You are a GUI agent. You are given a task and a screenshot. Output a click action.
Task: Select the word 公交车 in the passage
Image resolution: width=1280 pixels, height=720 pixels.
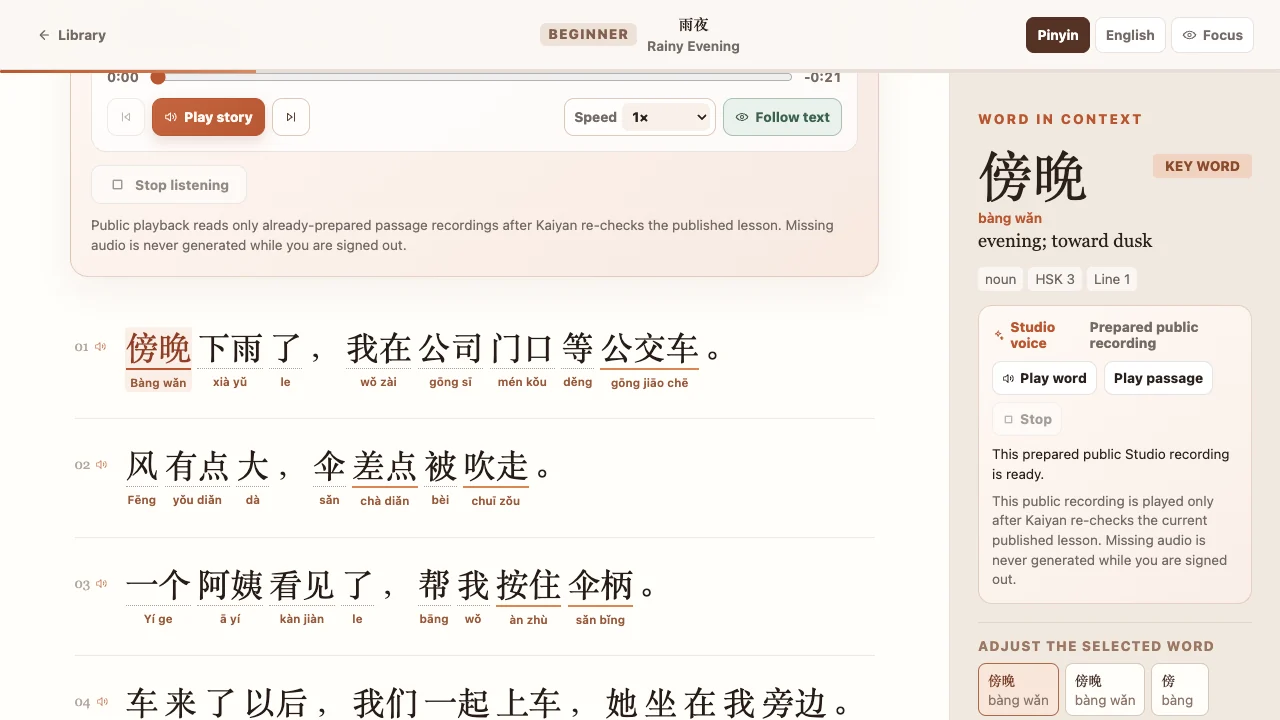pyautogui.click(x=650, y=360)
